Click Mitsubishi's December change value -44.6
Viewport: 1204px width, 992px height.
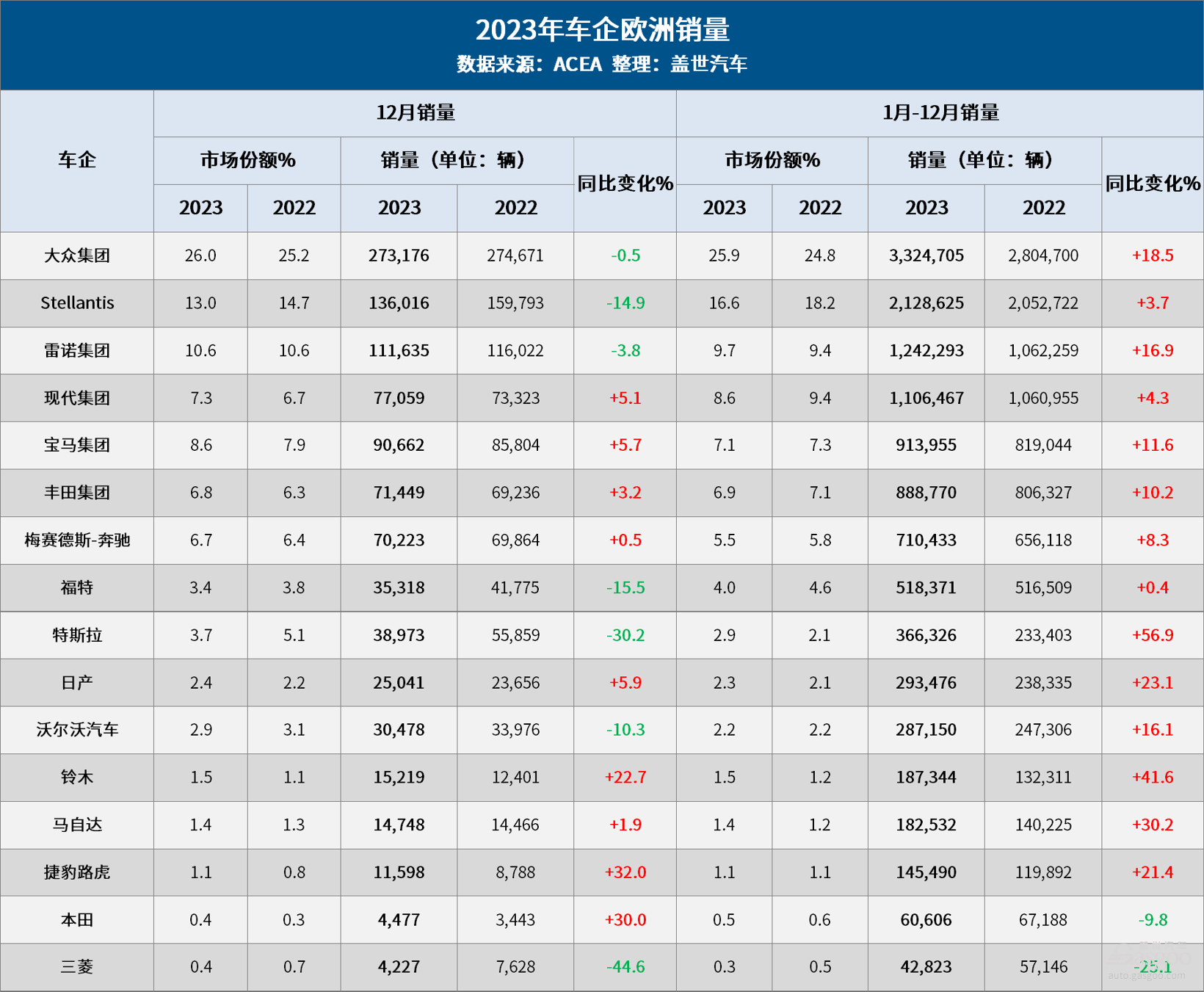coord(625,967)
